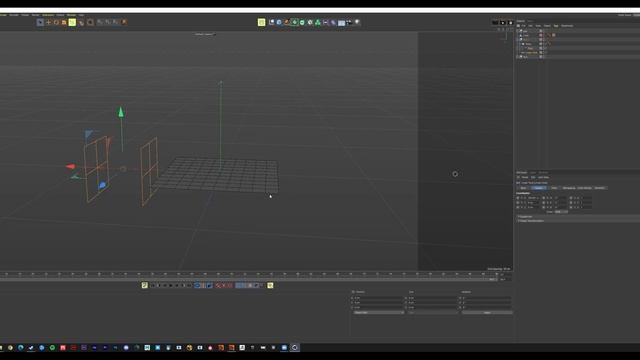This screenshot has width=640, height=360.
Task: Open the green Spotify icon in taskbar
Action: tap(52, 348)
